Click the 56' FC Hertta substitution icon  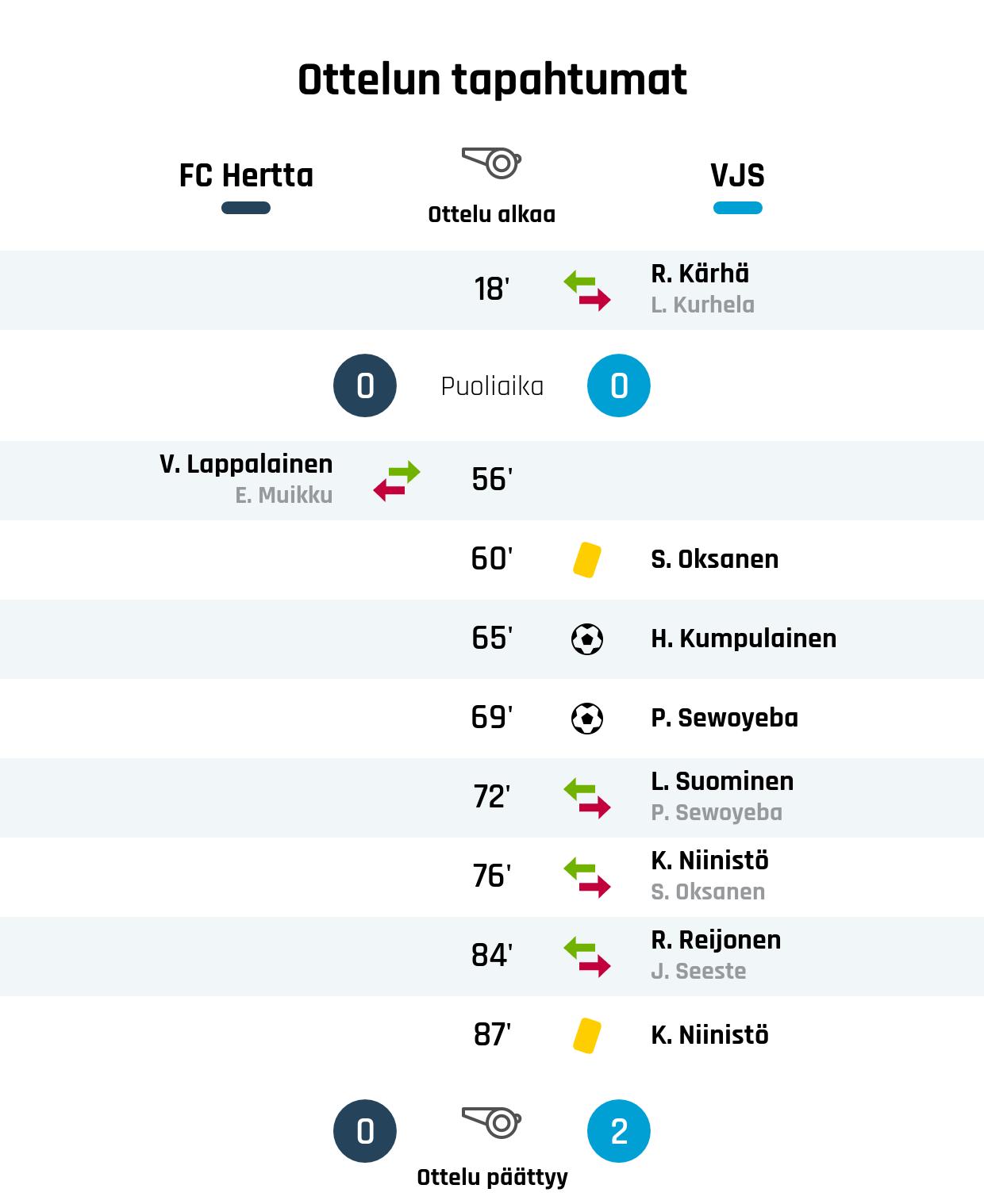[397, 481]
